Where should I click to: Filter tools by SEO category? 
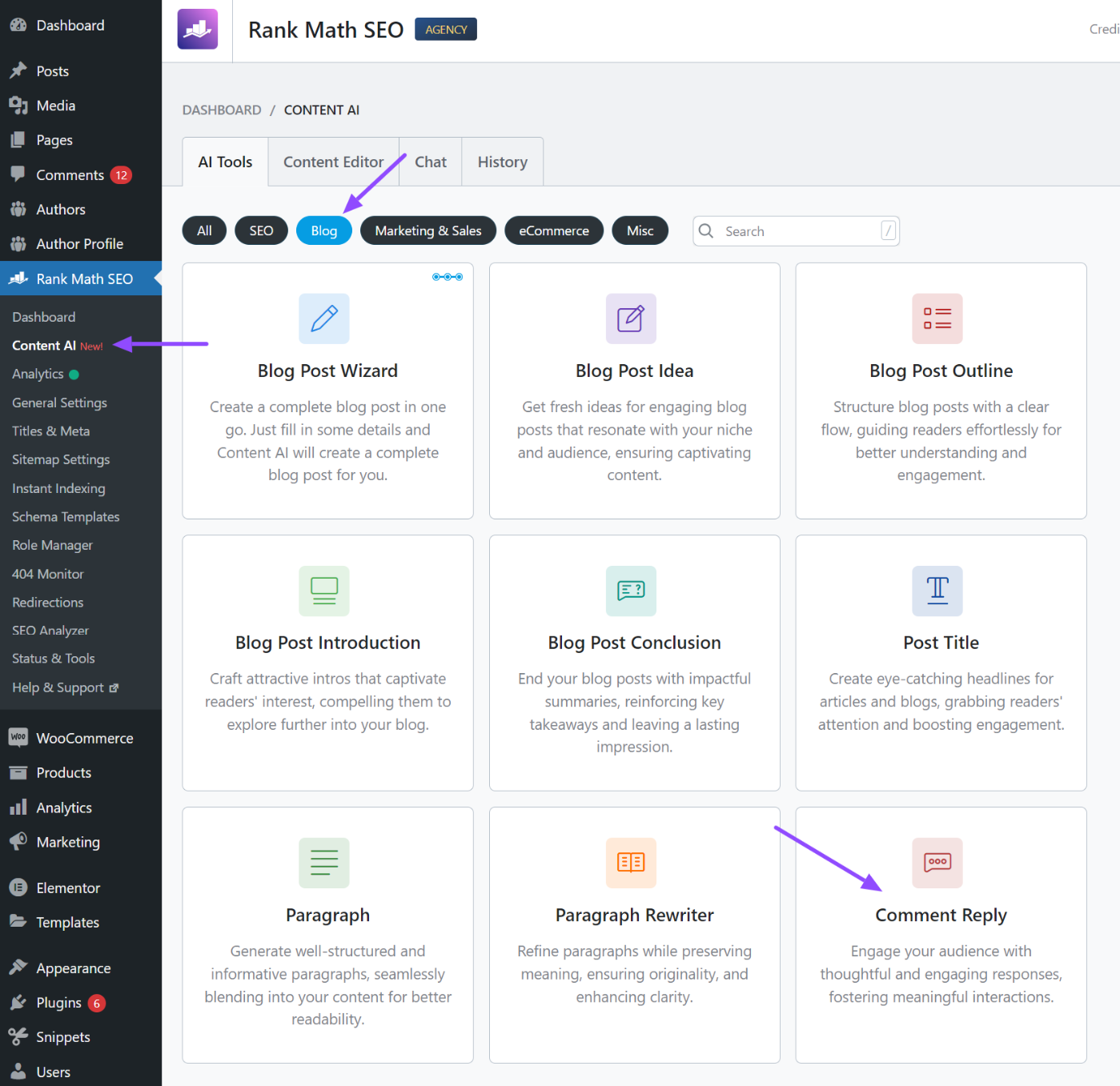click(x=261, y=230)
